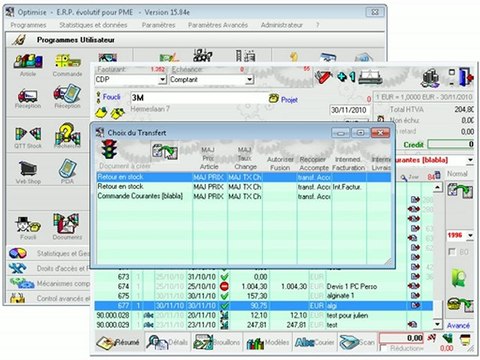Click the exit door icon
Image resolution: width=480 pixels, height=360 pixels.
click(465, 77)
